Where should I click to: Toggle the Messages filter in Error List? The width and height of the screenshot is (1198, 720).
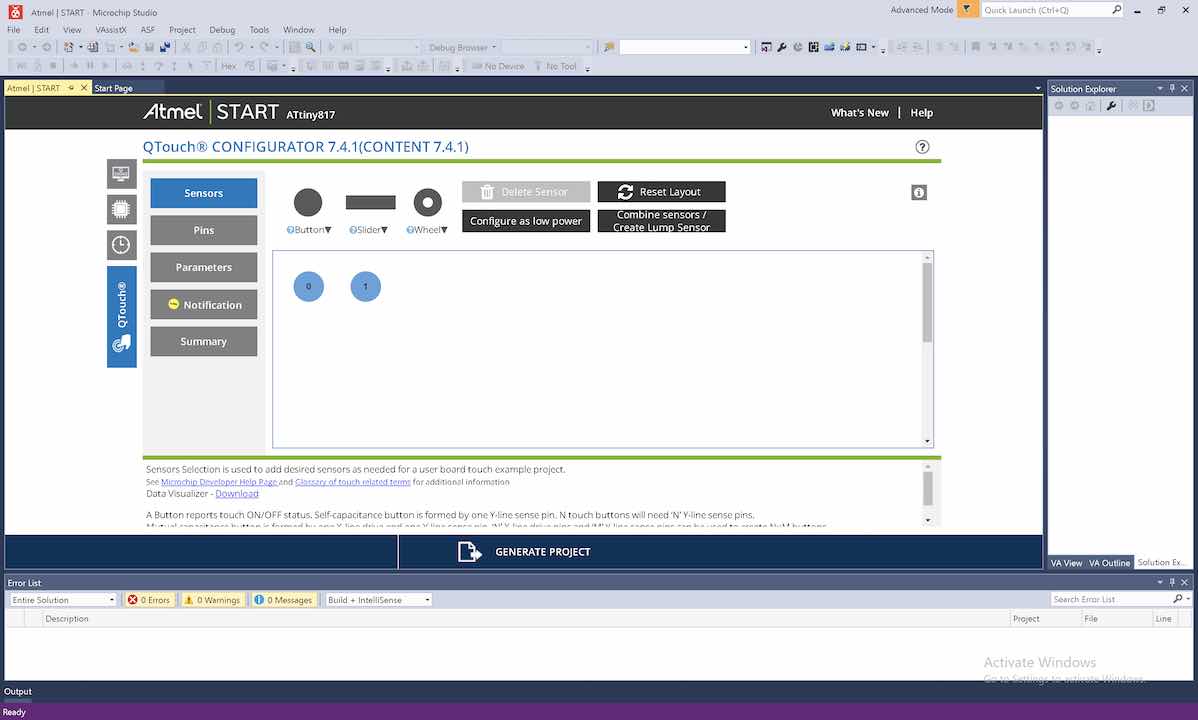pos(284,600)
